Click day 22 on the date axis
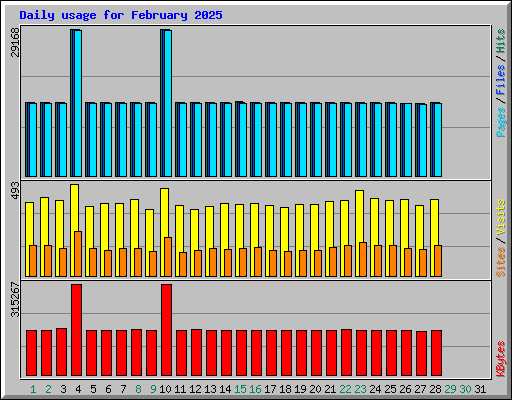 coord(345,389)
